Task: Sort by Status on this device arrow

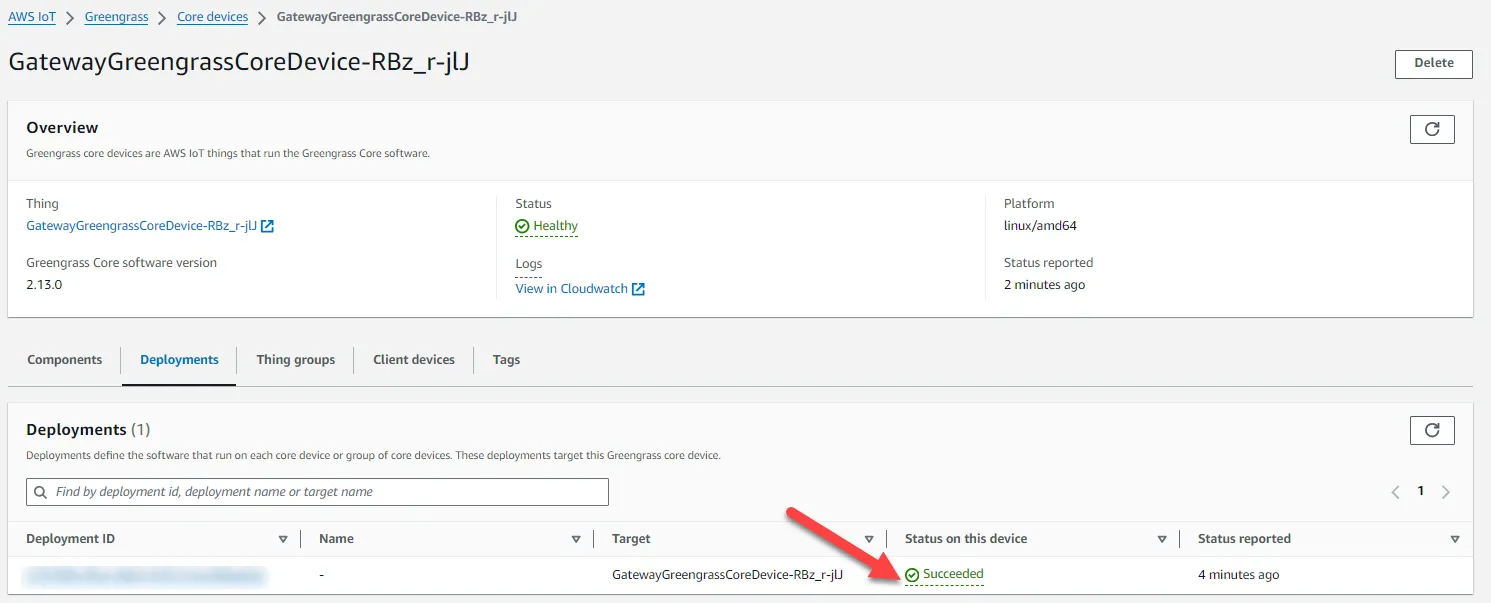Action: (x=1162, y=539)
